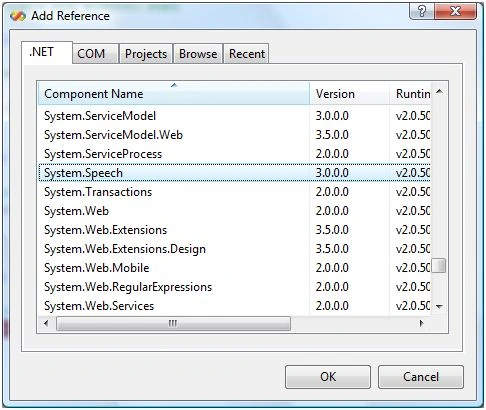Click the horizontal scrollbar right arrow
The image size is (486, 410).
click(x=422, y=323)
